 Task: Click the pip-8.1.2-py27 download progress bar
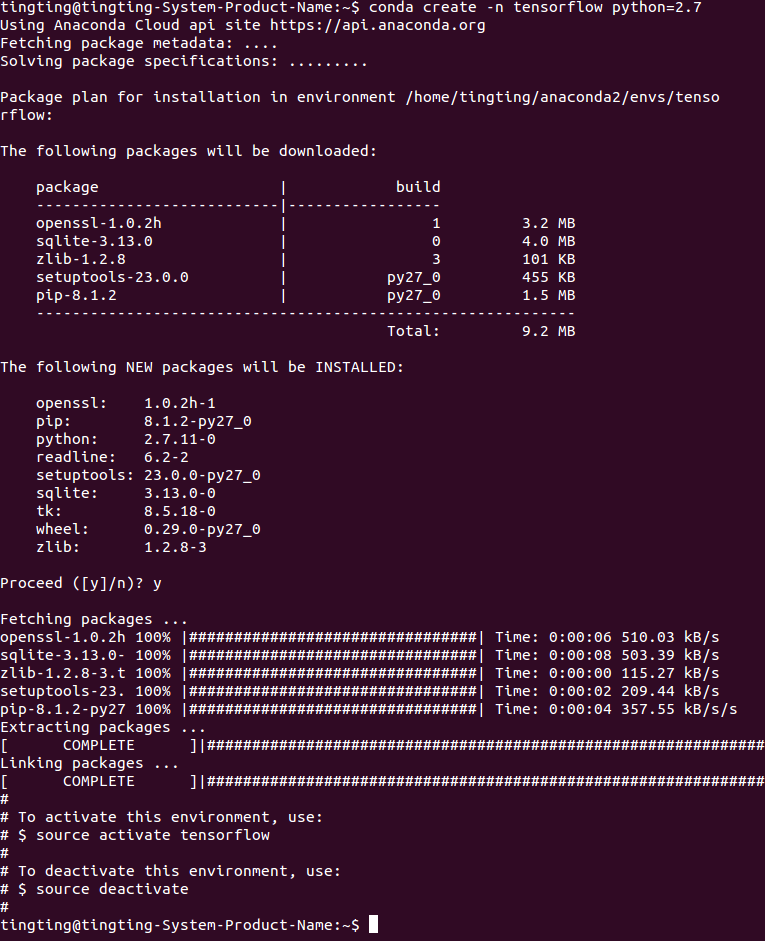click(x=333, y=710)
